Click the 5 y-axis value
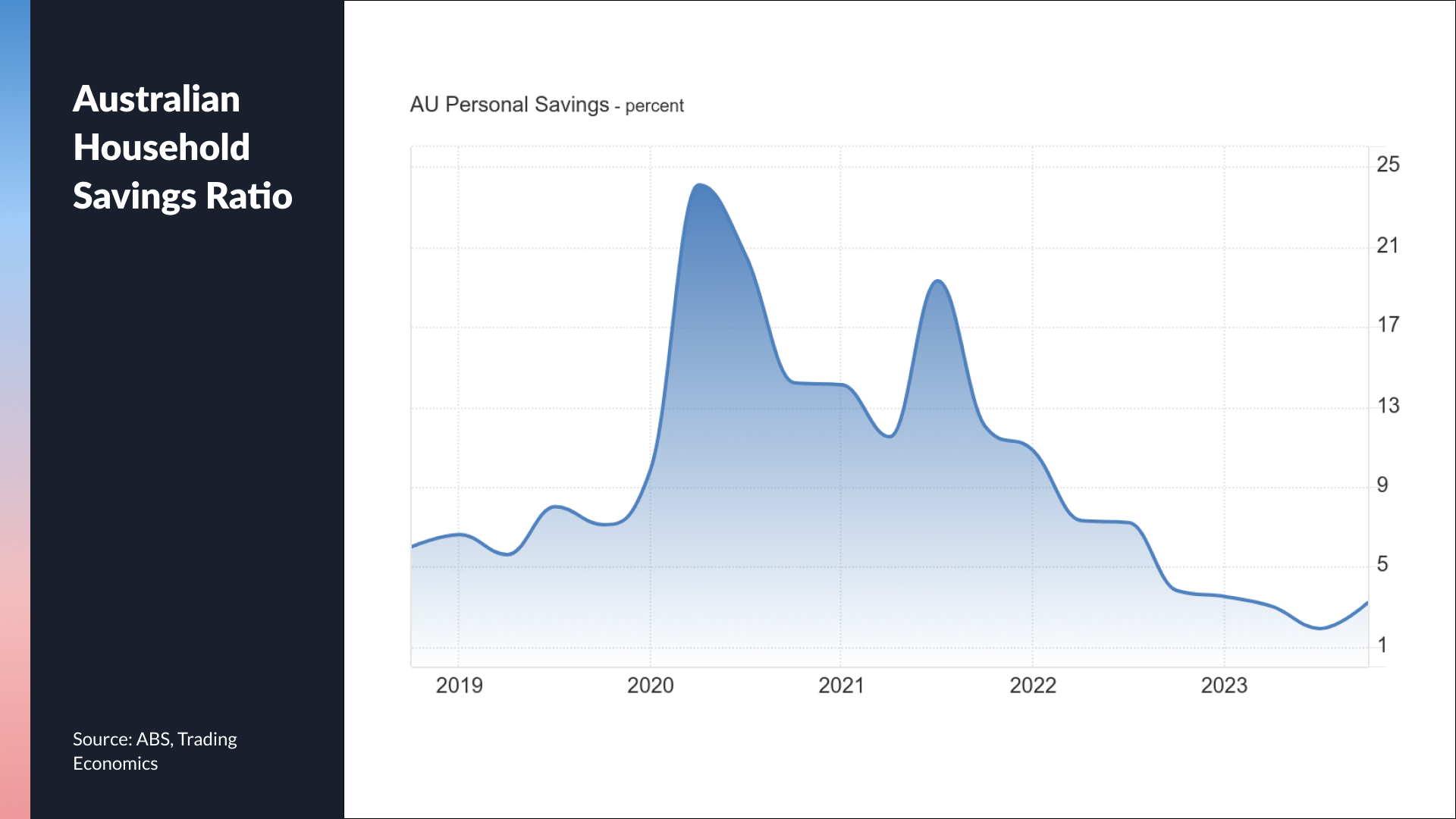Image resolution: width=1456 pixels, height=819 pixels. (1382, 564)
